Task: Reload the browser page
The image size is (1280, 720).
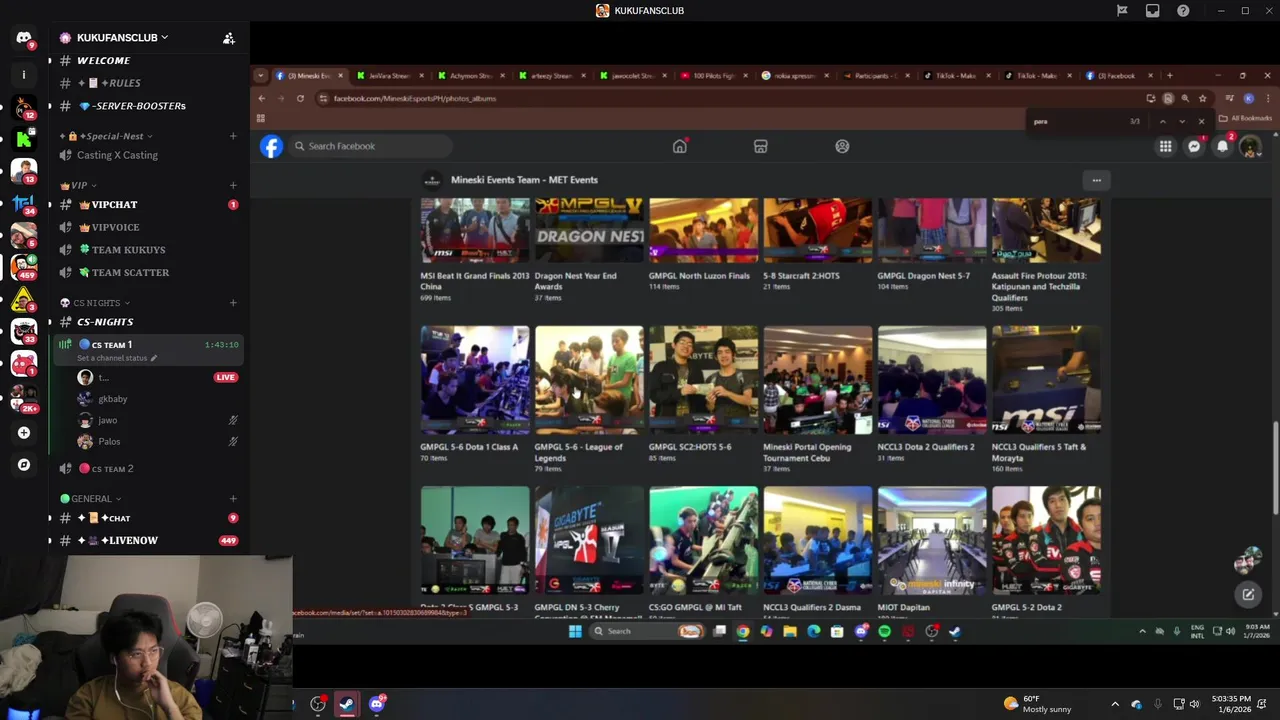Action: pos(300,98)
